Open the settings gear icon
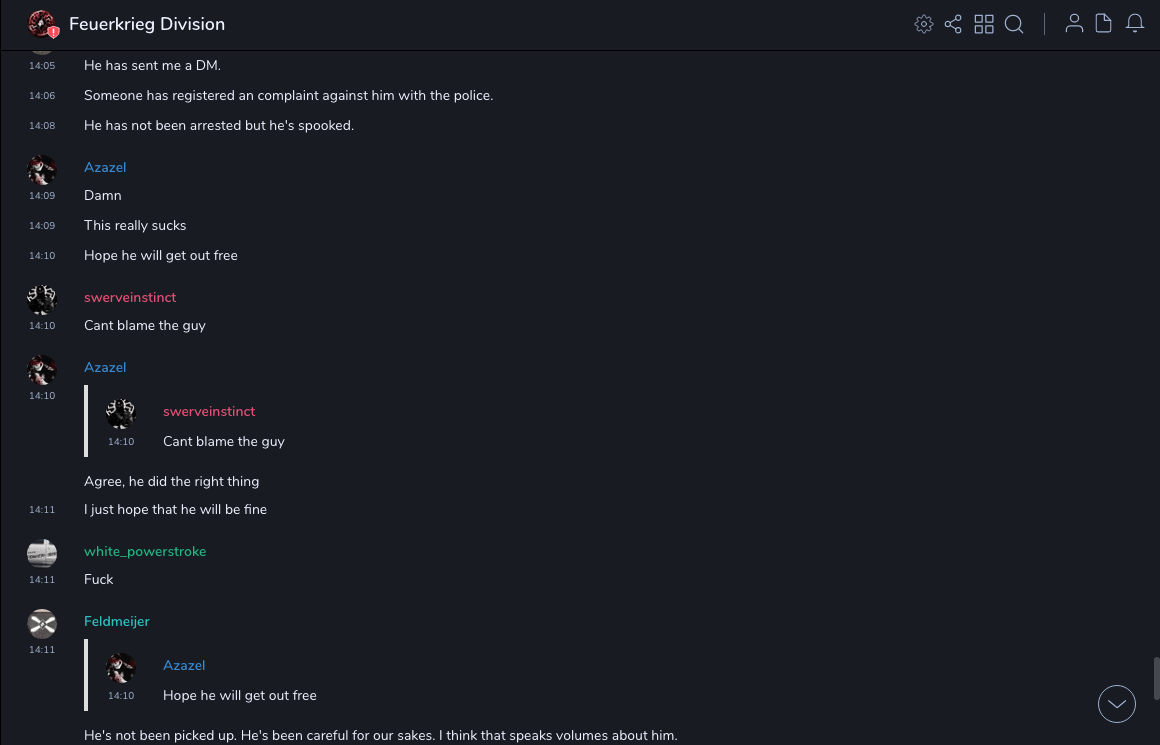The image size is (1160, 745). click(924, 24)
